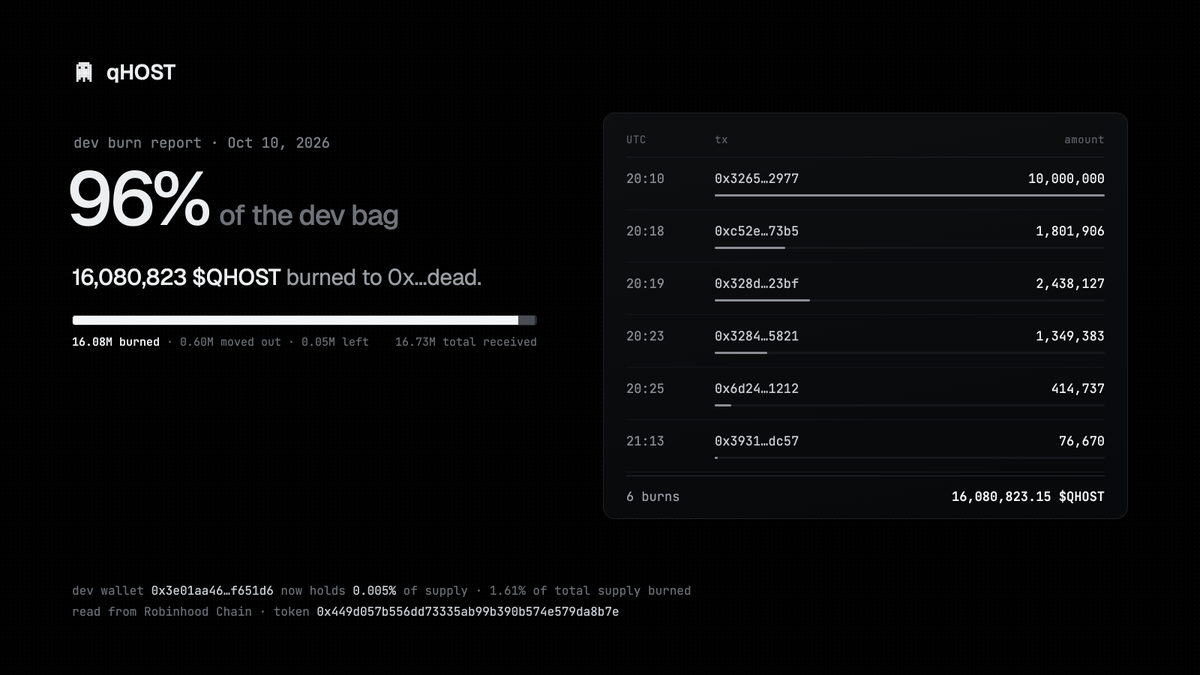The image size is (1200, 675).
Task: Click the 76,670 amount cell
Action: pyautogui.click(x=1082, y=441)
